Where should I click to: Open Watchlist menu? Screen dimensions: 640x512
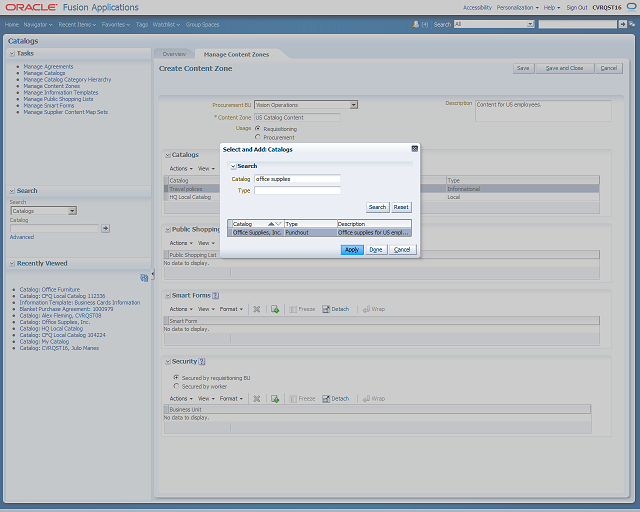tap(166, 24)
